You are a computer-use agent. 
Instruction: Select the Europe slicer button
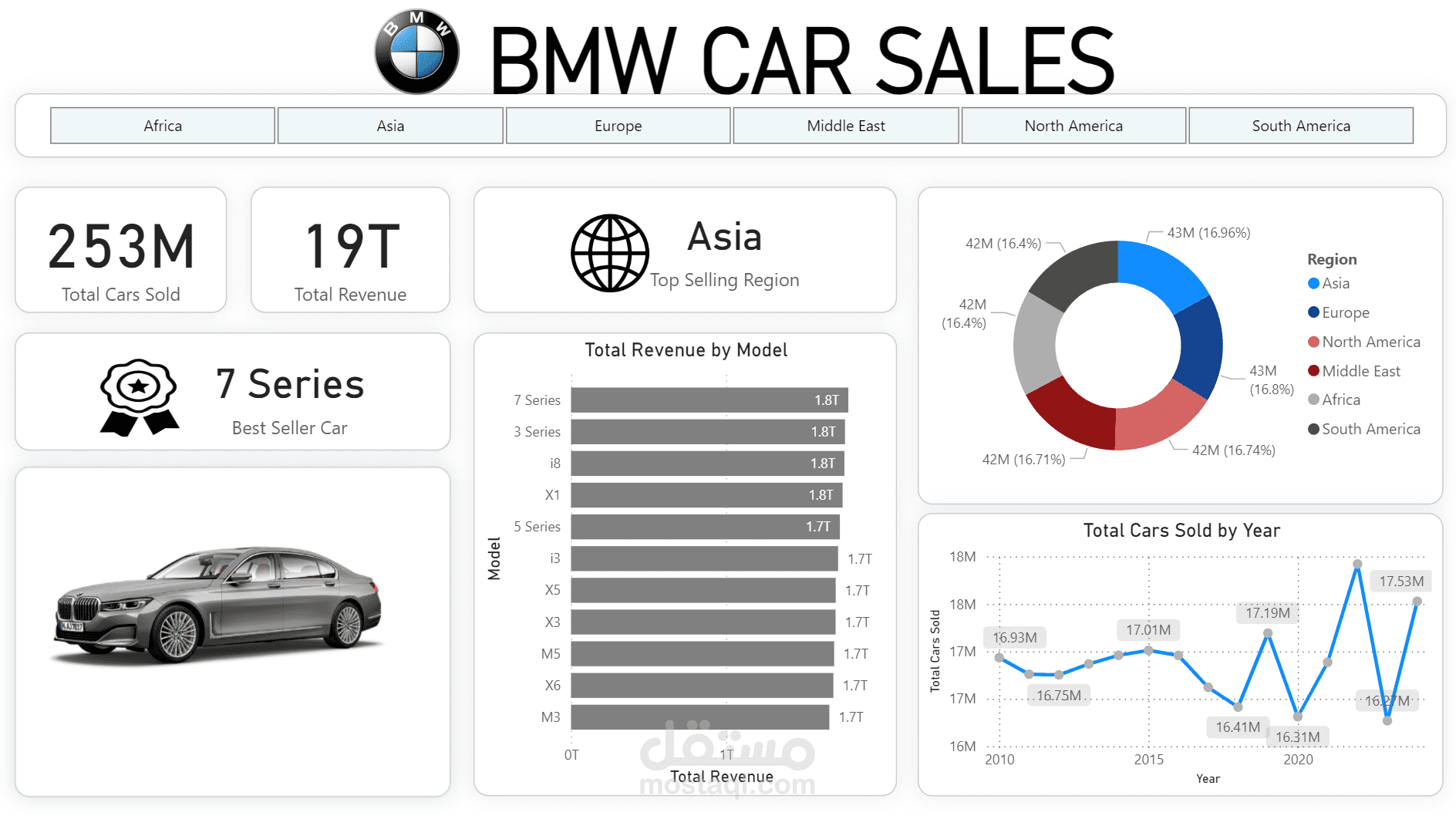(618, 126)
